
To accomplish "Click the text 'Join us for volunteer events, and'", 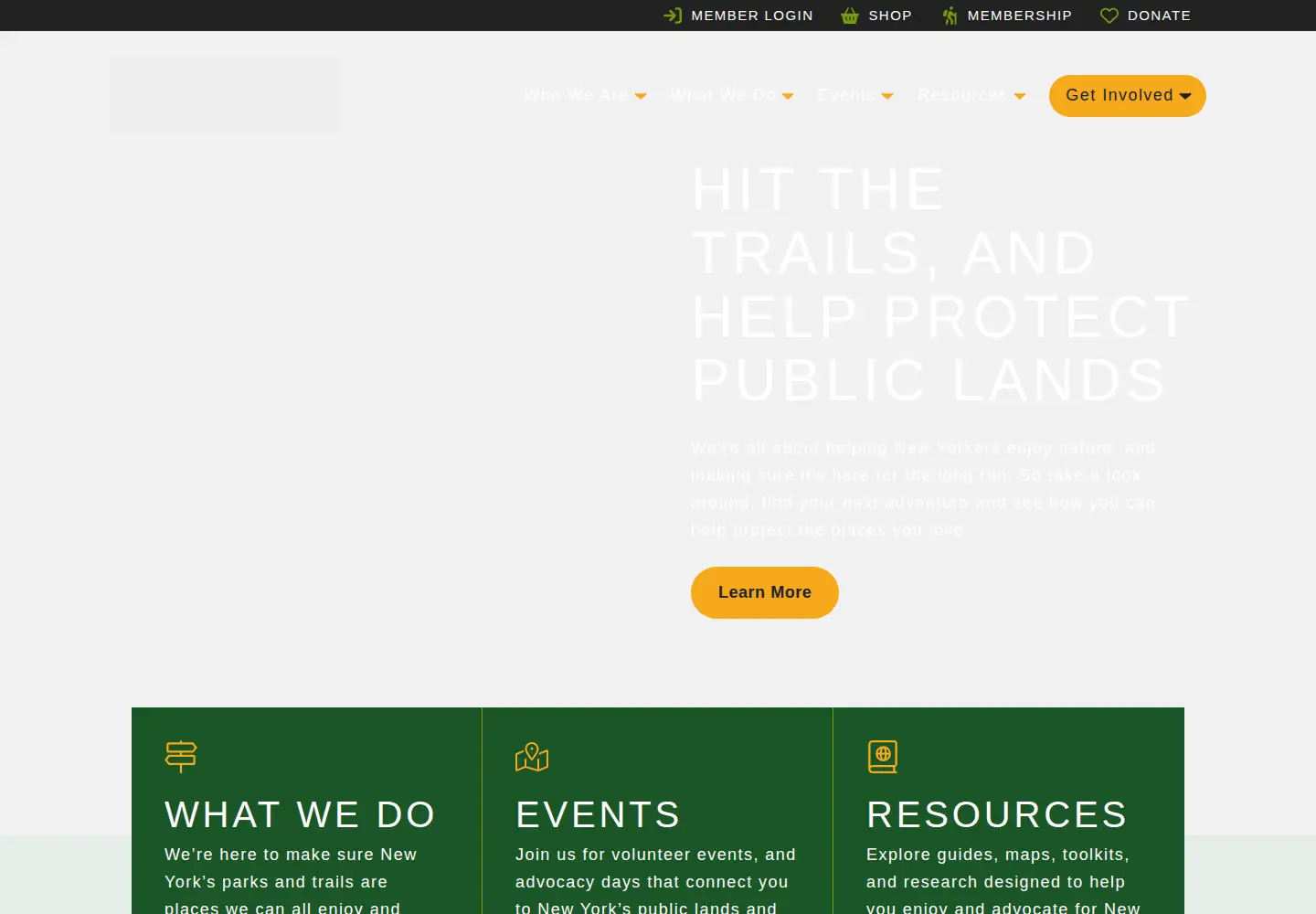I will pos(655,855).
